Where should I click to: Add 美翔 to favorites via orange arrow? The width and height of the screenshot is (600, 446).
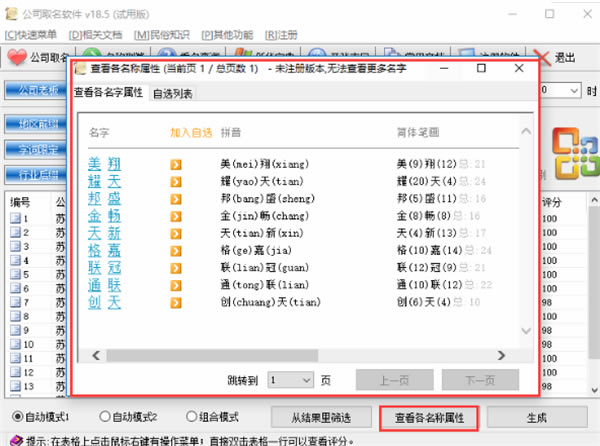(176, 164)
